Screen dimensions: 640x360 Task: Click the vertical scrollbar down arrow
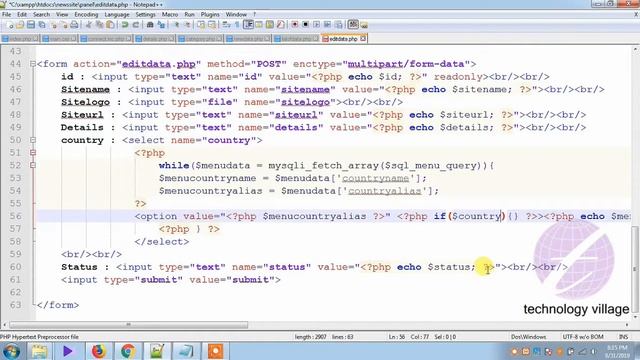pyautogui.click(x=636, y=317)
